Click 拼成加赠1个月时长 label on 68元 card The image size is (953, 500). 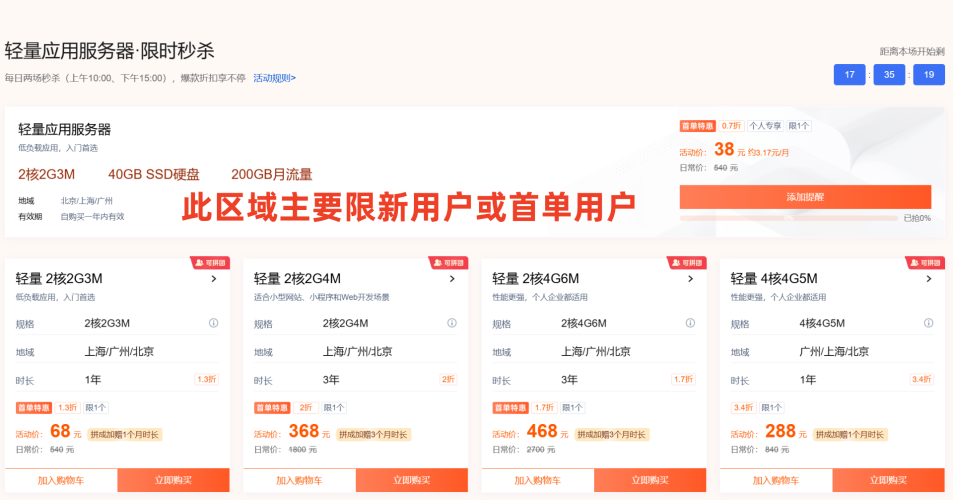[x=125, y=434]
